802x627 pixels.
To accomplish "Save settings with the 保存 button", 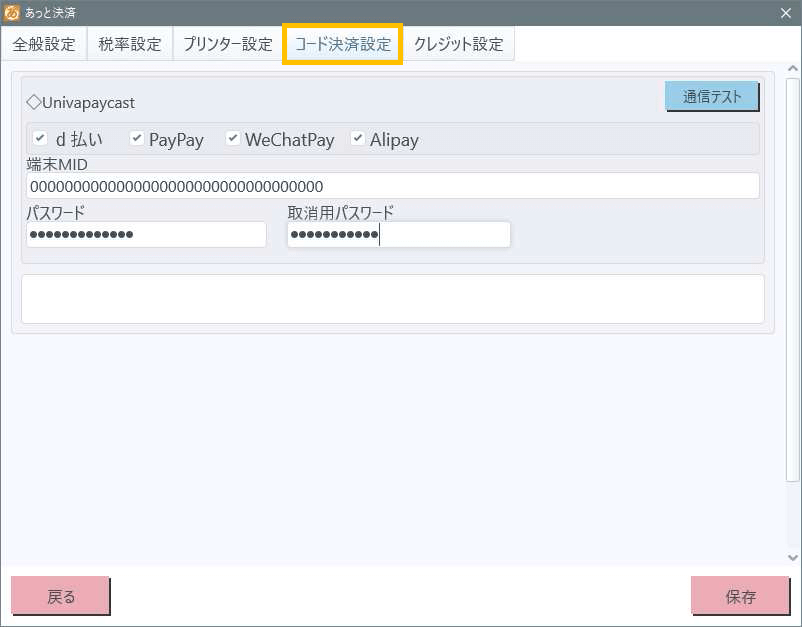I will [740, 596].
